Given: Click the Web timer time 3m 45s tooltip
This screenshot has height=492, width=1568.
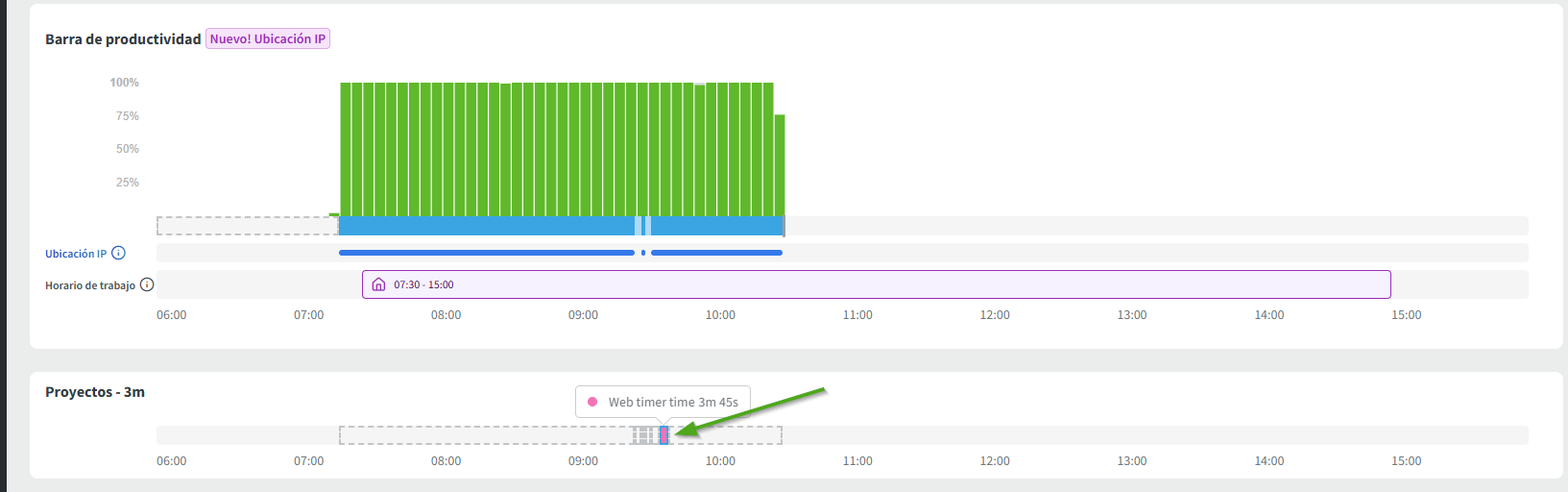Looking at the screenshot, I should click(672, 403).
